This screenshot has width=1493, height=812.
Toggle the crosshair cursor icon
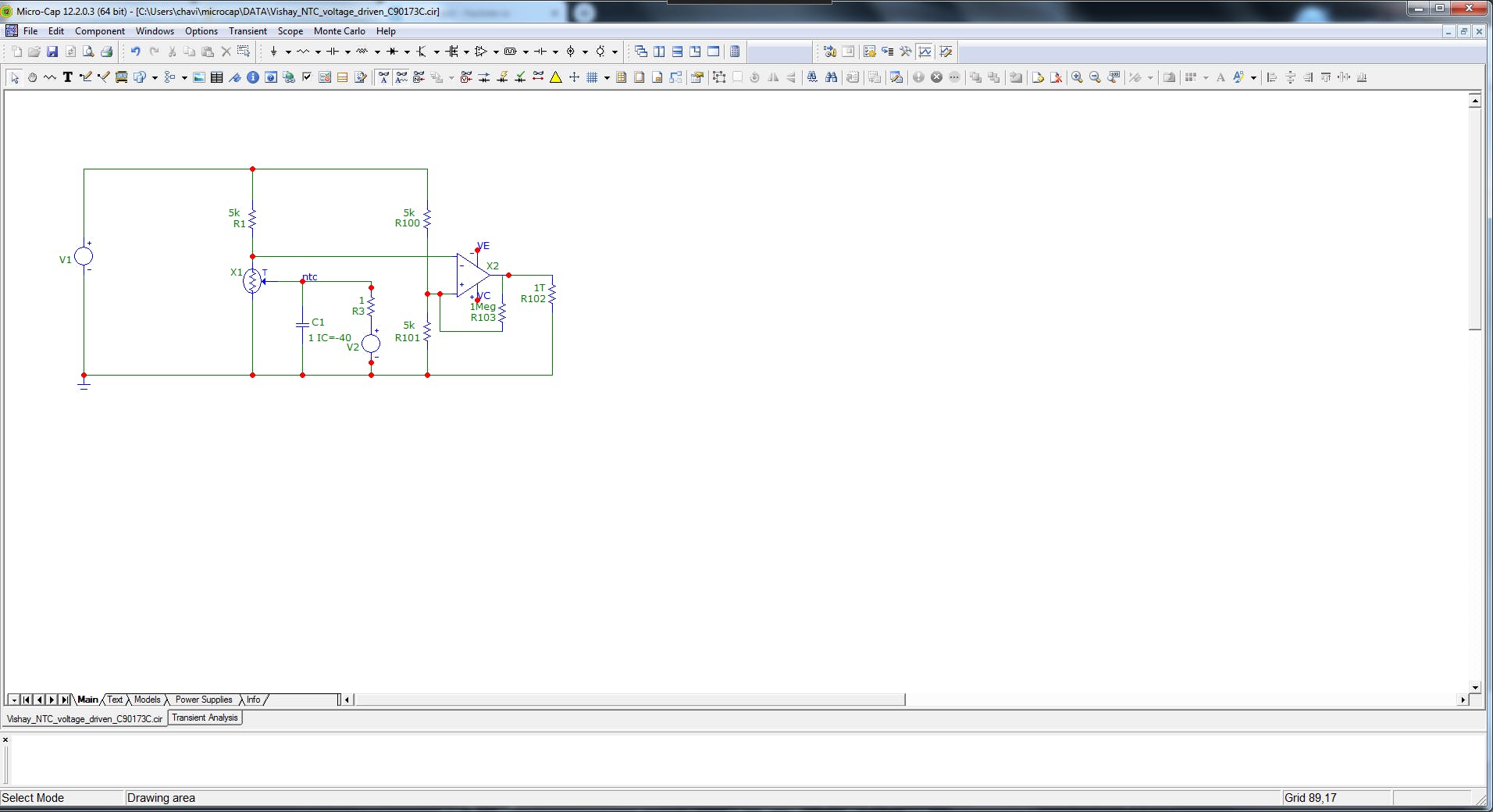pyautogui.click(x=574, y=77)
